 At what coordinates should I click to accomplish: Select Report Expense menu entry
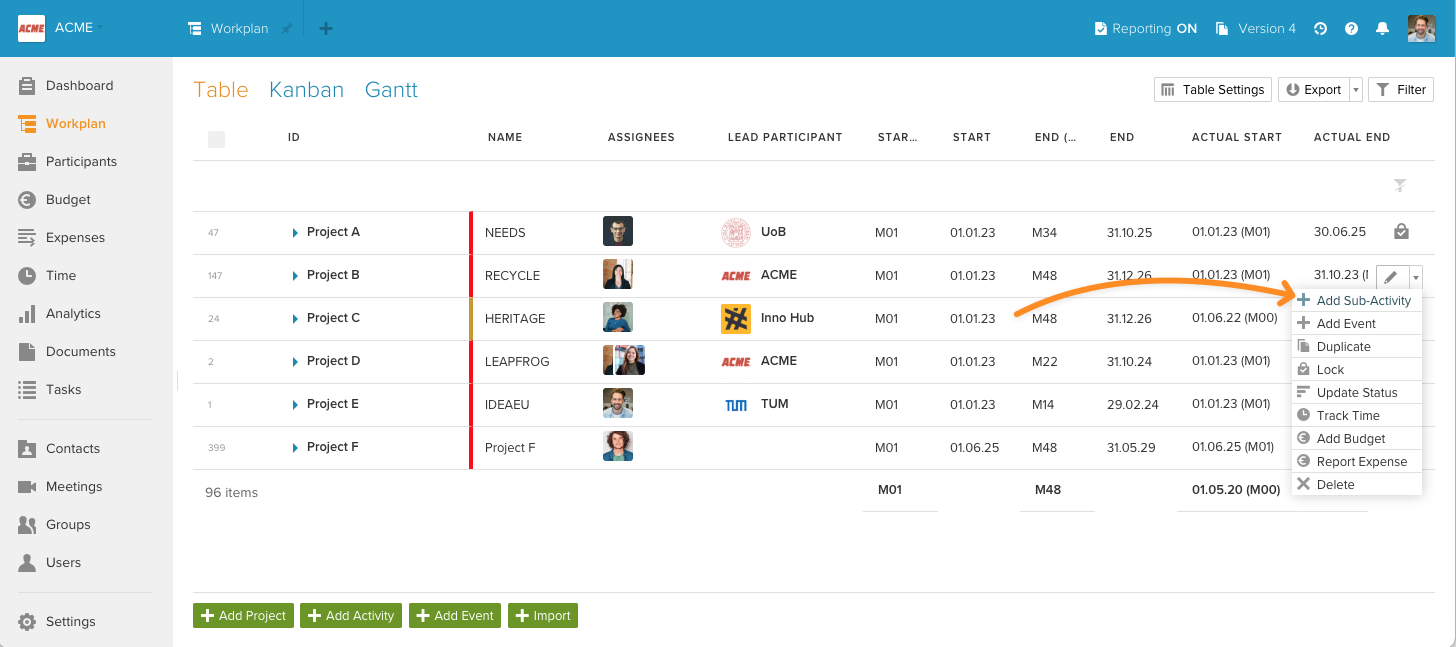(1357, 461)
